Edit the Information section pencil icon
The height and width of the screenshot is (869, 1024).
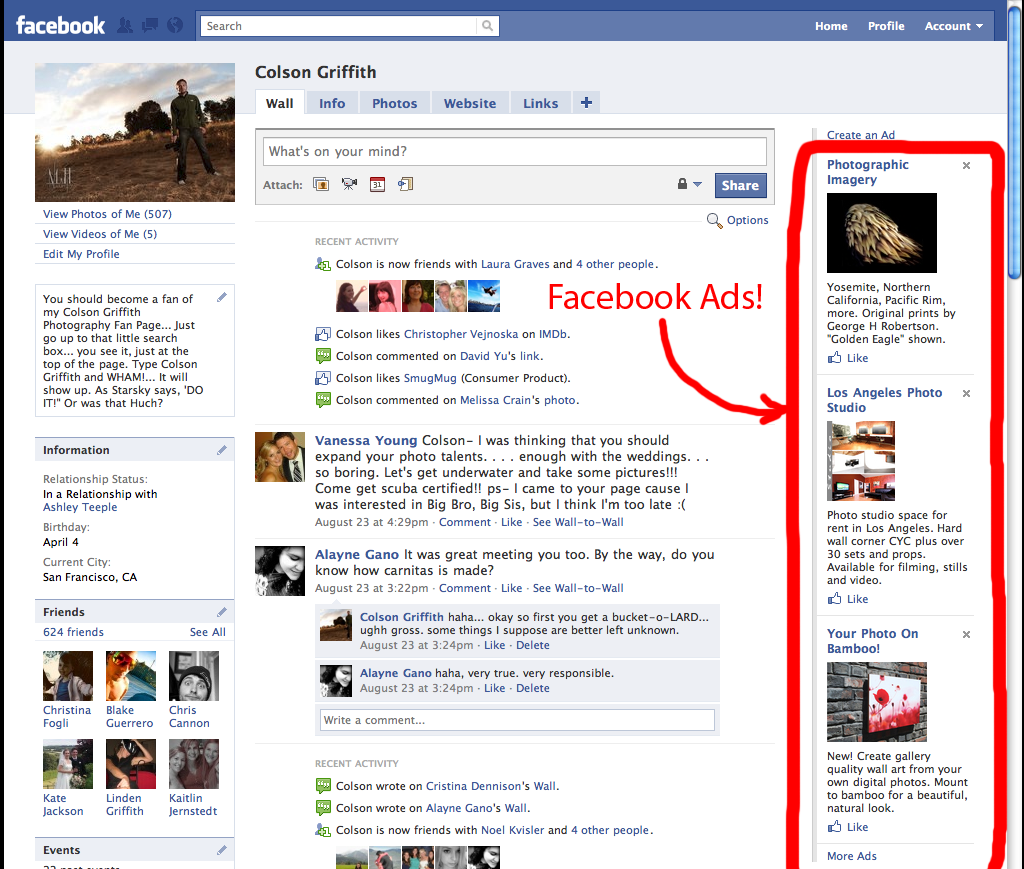(x=222, y=450)
